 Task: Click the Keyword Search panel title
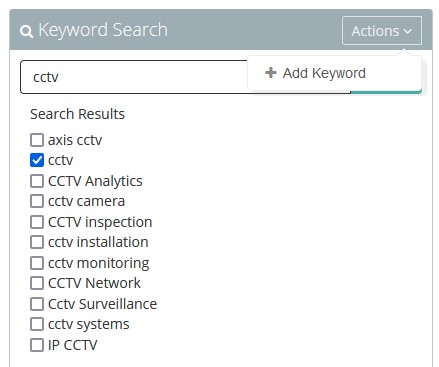point(103,30)
